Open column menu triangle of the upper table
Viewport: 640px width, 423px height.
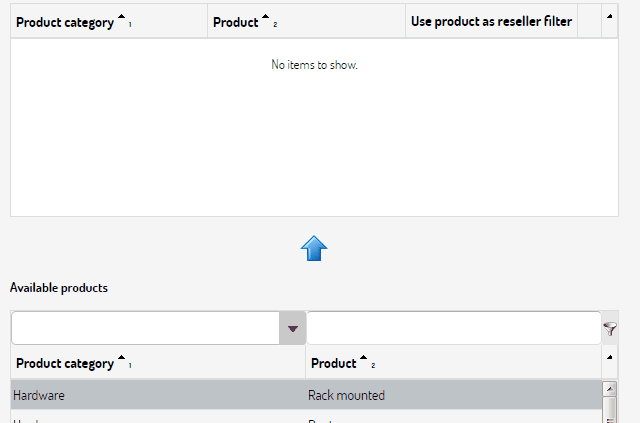609,17
